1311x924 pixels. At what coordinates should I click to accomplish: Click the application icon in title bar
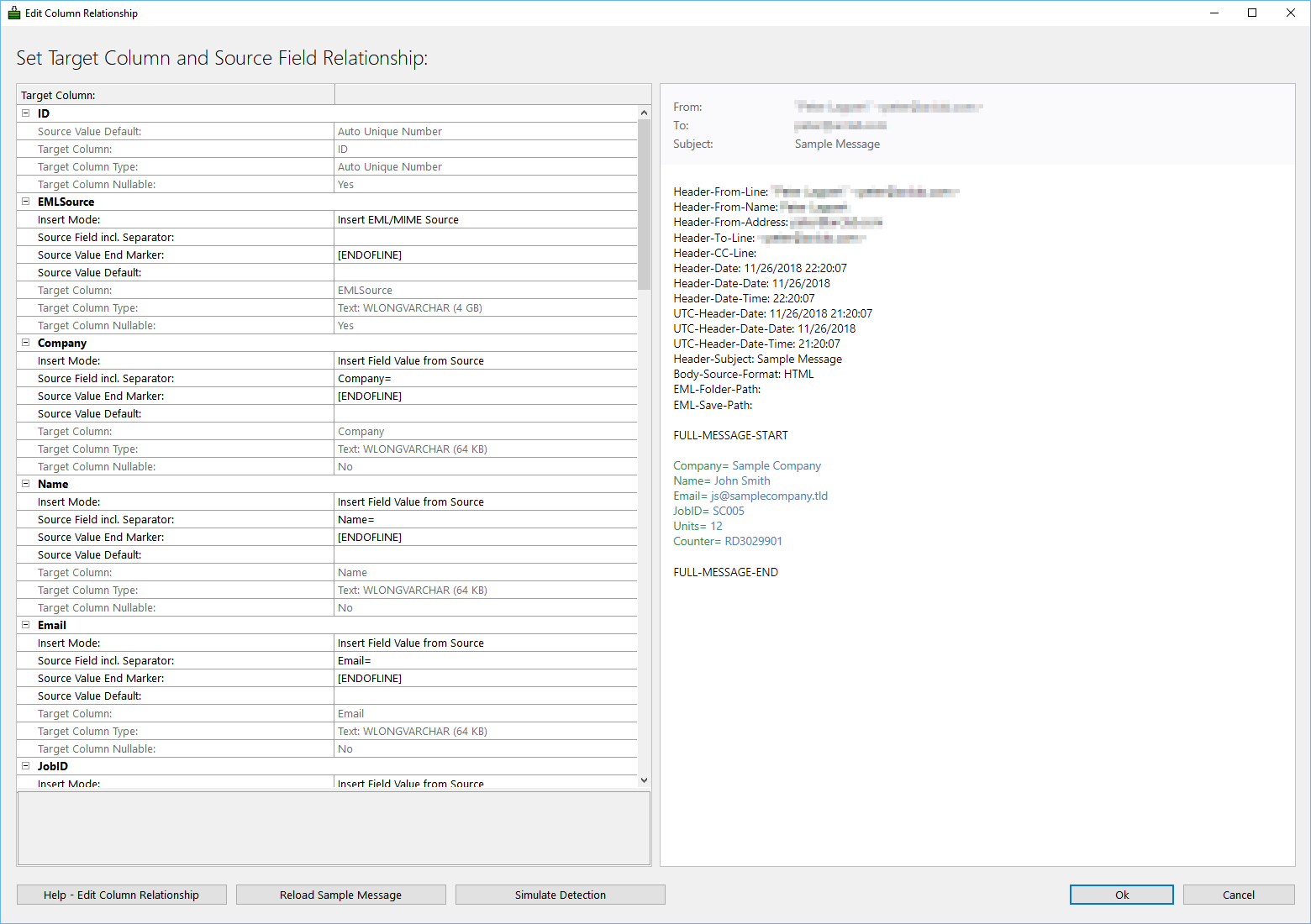13,13
